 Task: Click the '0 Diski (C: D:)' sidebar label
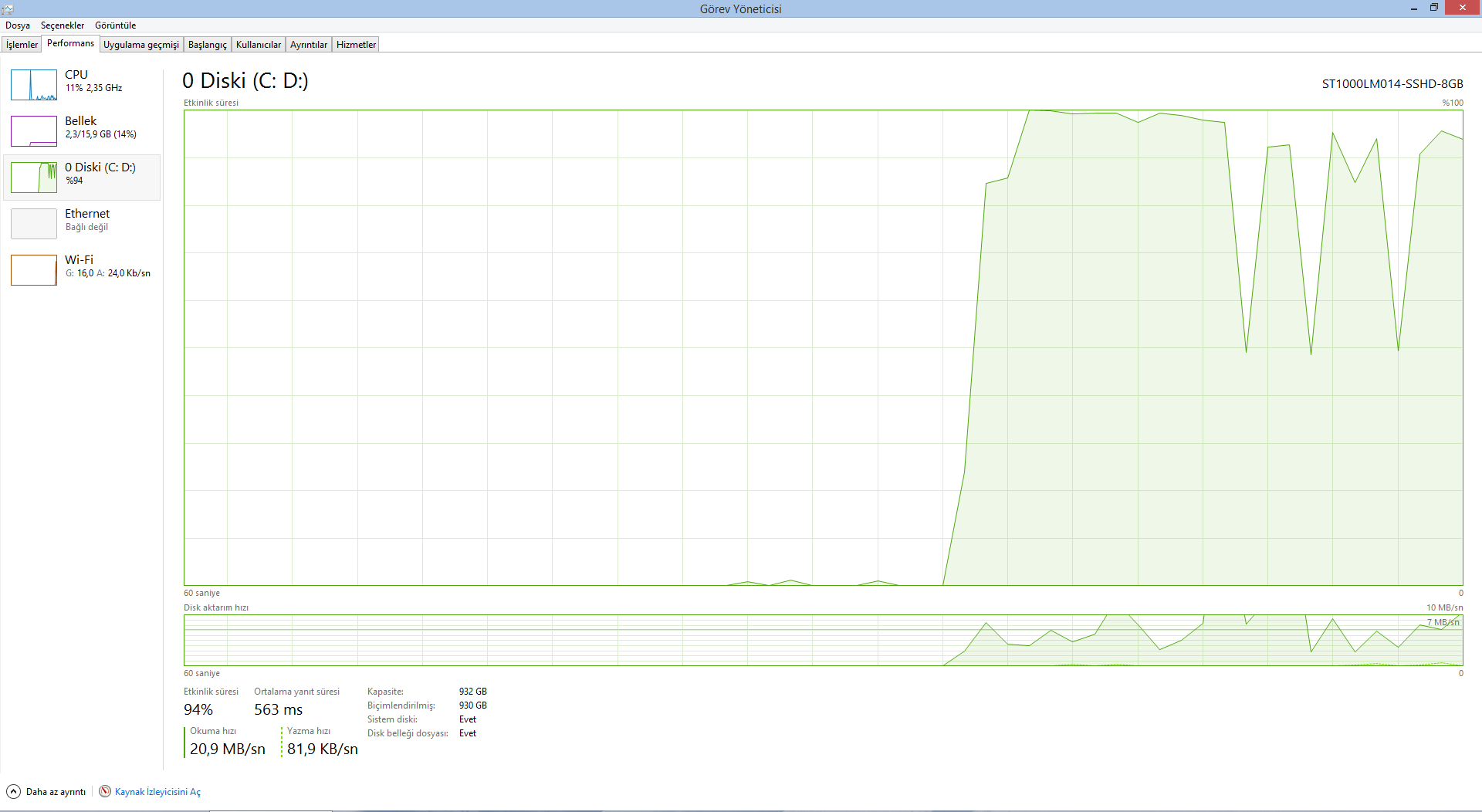[100, 167]
